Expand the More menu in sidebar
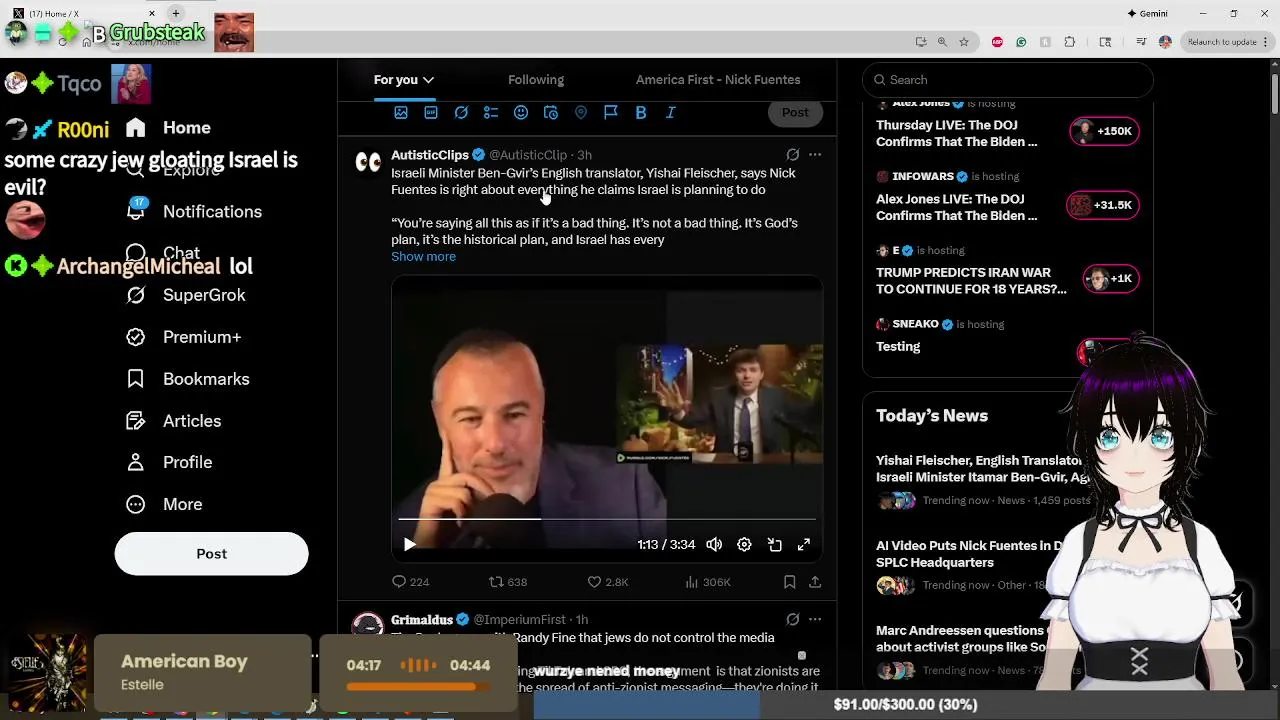The height and width of the screenshot is (720, 1280). coord(164,504)
